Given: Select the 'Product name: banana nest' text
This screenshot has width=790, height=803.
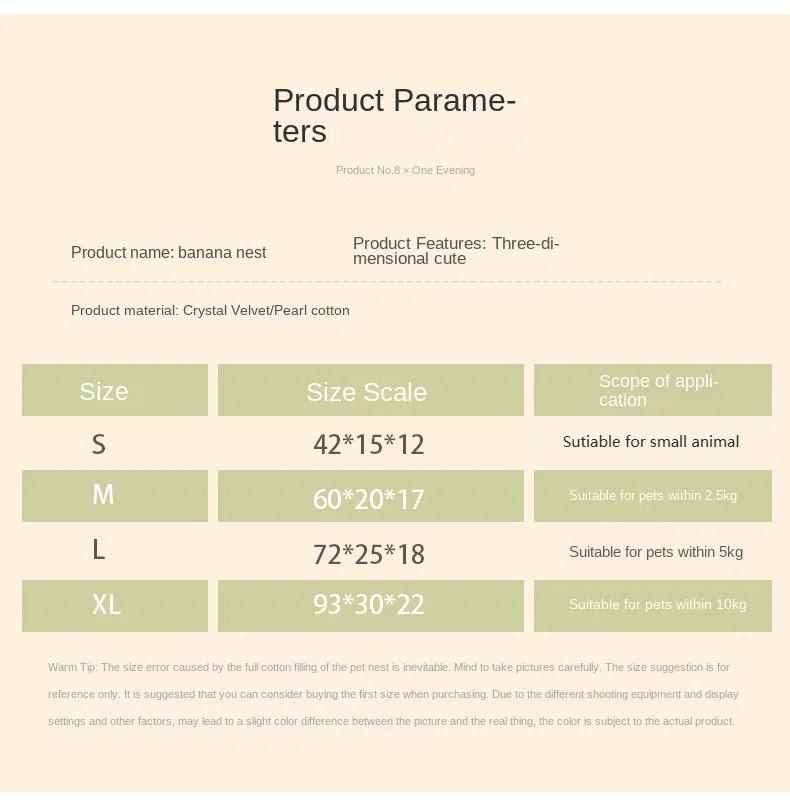Looking at the screenshot, I should [x=168, y=253].
